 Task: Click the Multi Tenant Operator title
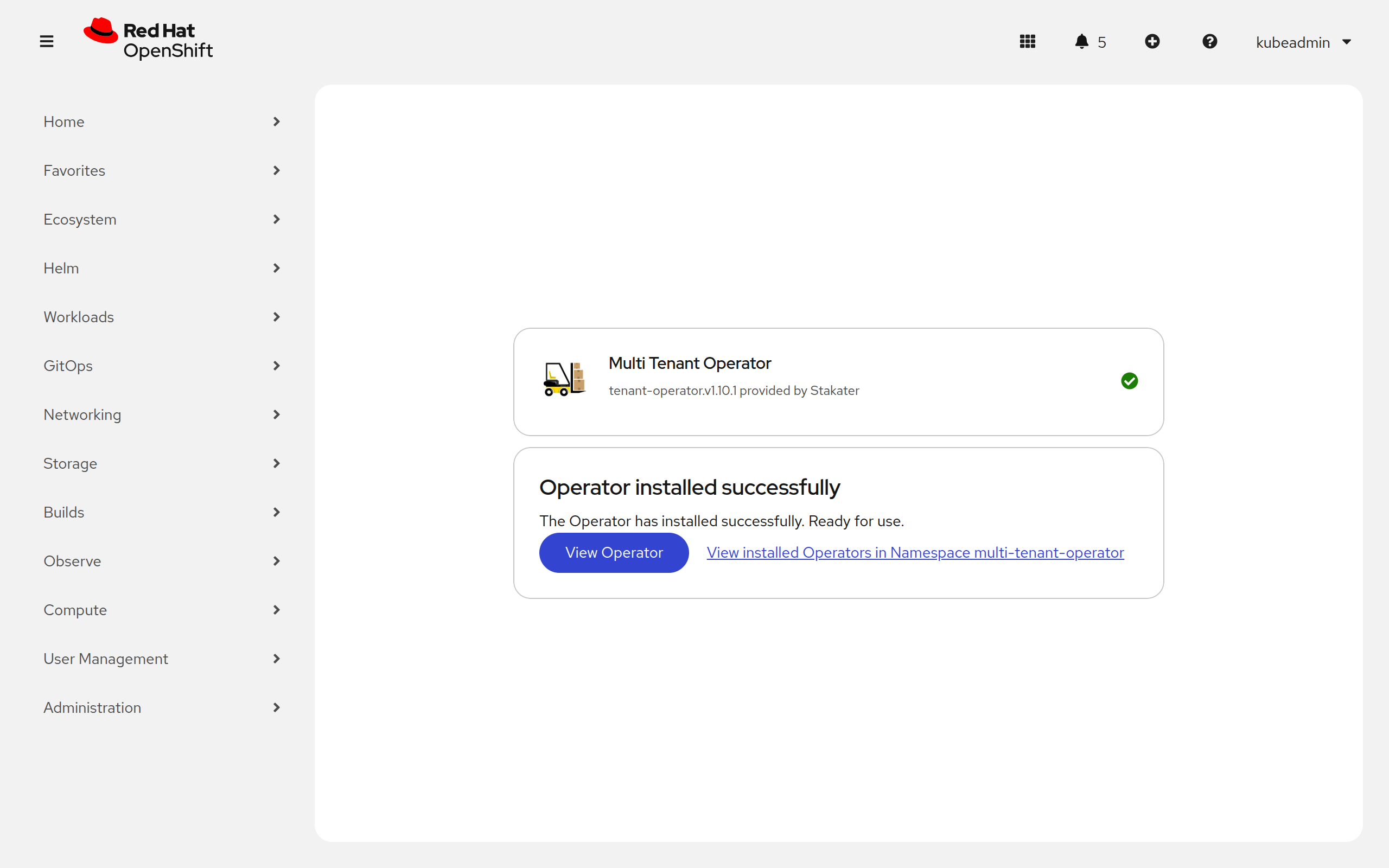(689, 363)
